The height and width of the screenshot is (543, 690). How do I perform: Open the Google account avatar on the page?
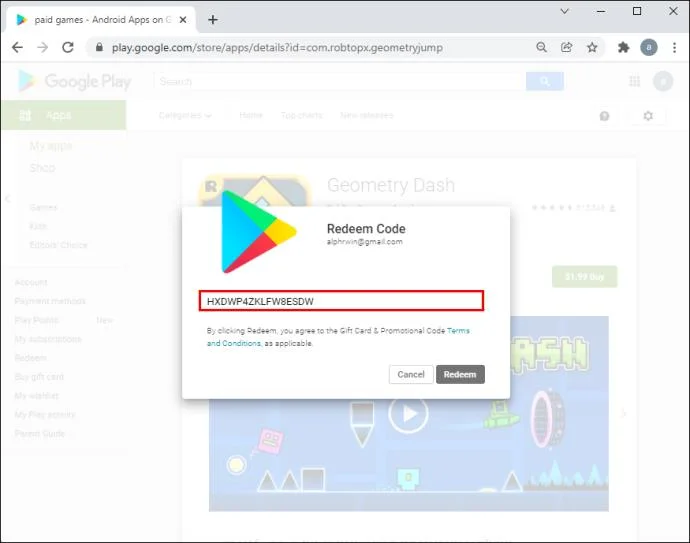pyautogui.click(x=663, y=81)
